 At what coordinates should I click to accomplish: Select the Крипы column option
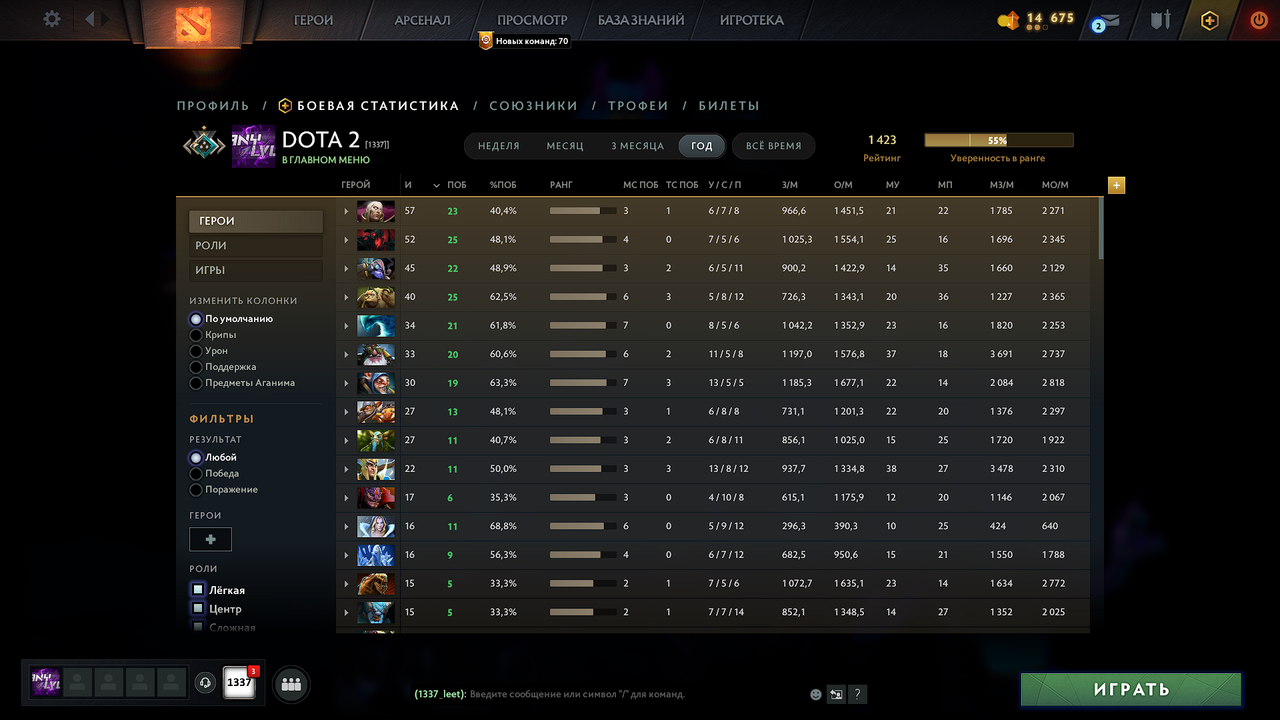point(196,335)
